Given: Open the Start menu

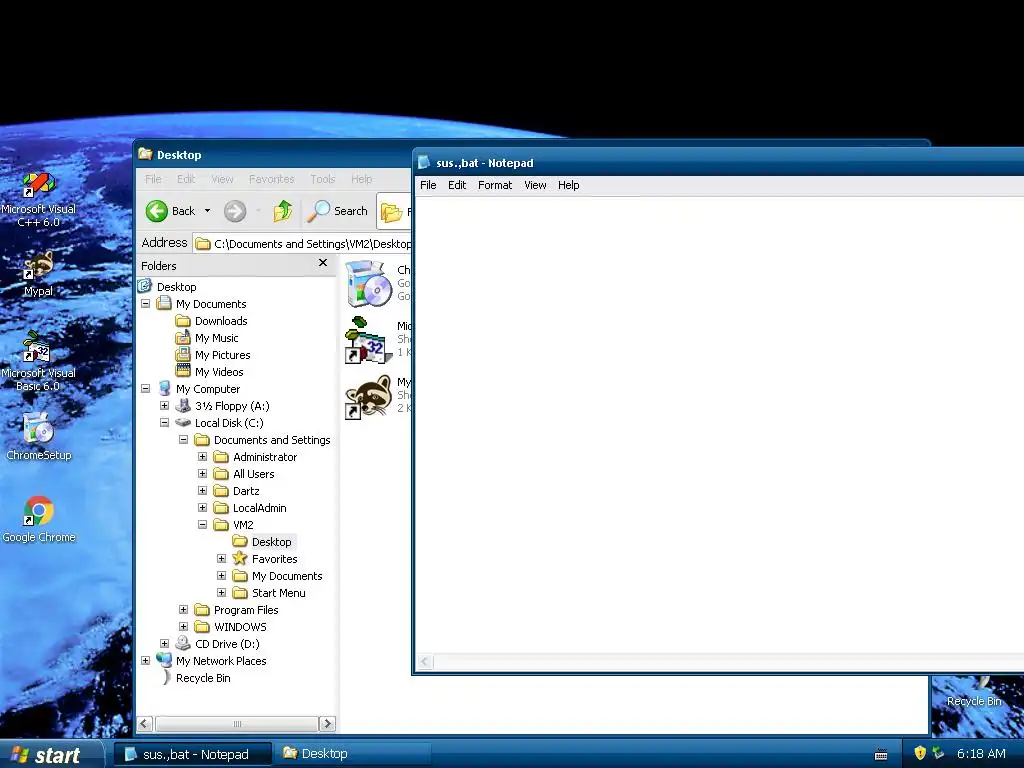Looking at the screenshot, I should click(51, 754).
